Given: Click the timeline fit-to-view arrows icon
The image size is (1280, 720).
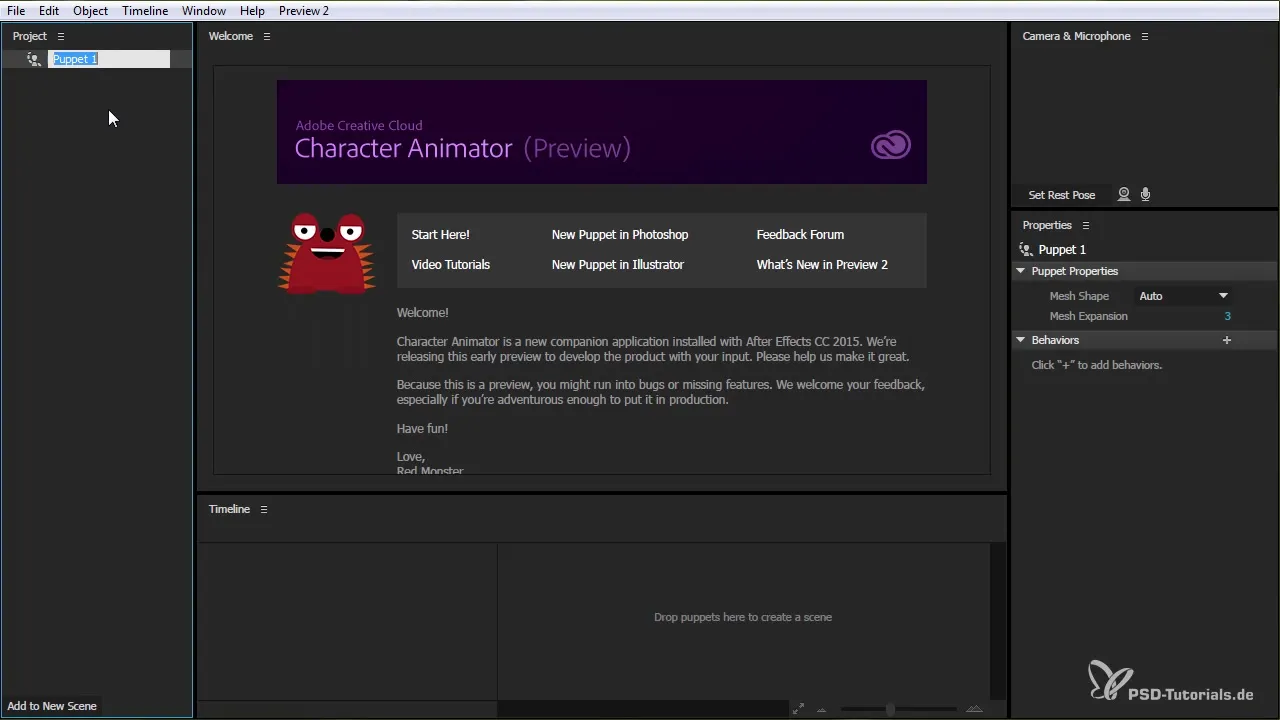Looking at the screenshot, I should (x=798, y=709).
